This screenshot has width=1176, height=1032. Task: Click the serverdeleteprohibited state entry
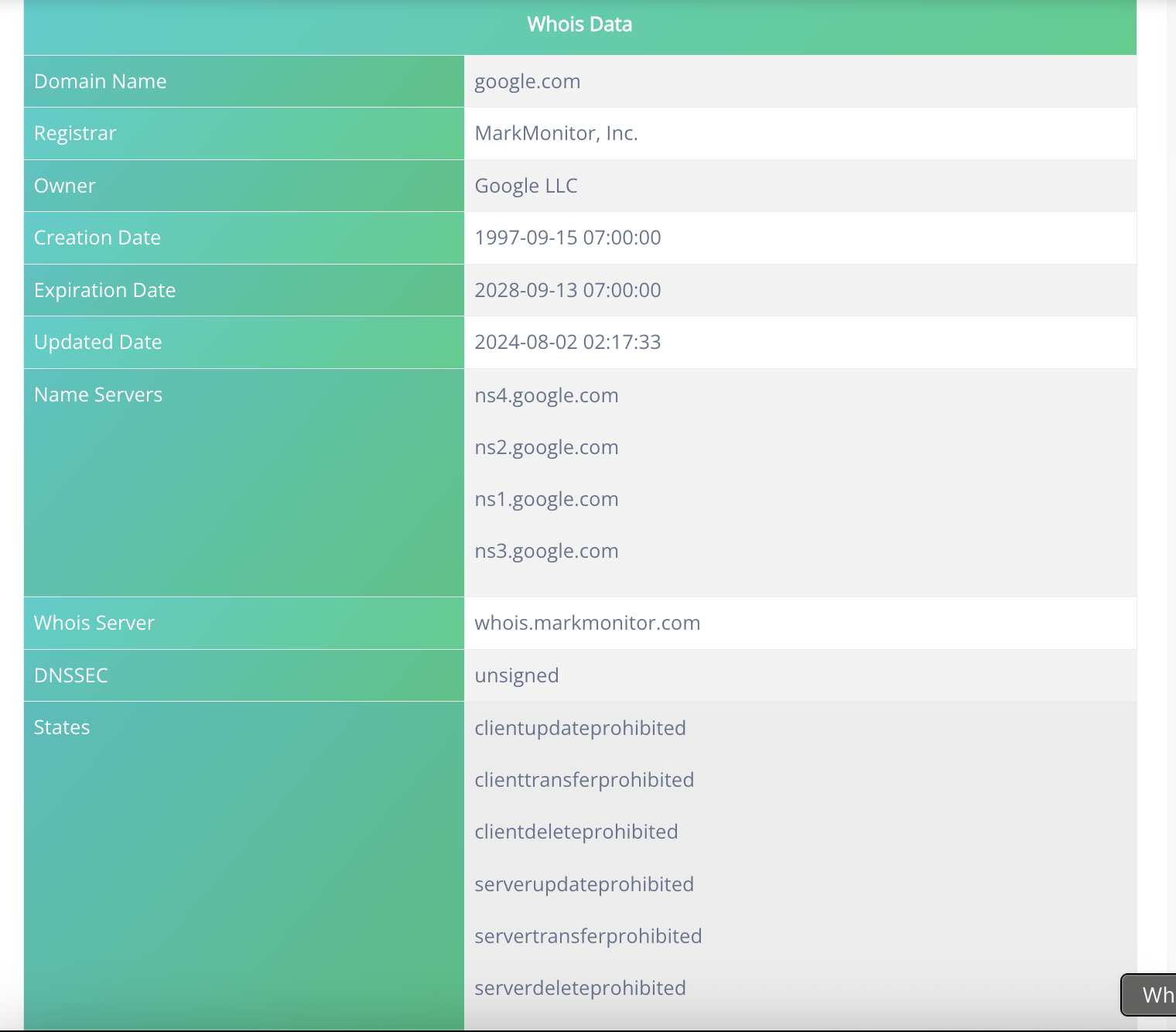pyautogui.click(x=579, y=988)
